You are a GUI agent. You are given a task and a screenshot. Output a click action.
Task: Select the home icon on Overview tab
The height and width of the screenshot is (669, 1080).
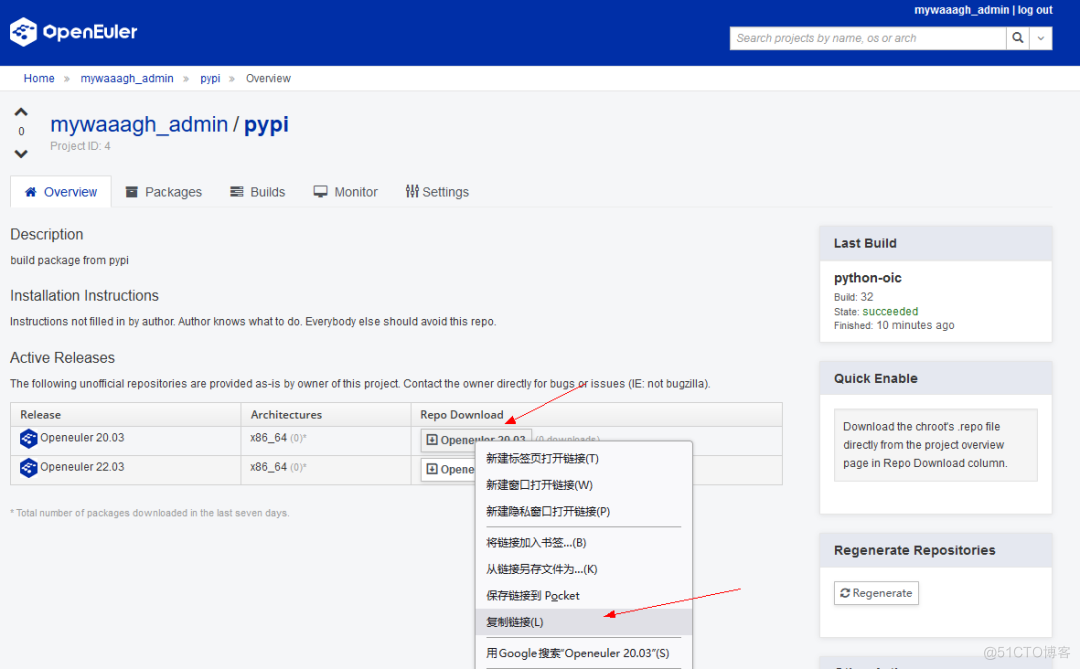[33, 191]
